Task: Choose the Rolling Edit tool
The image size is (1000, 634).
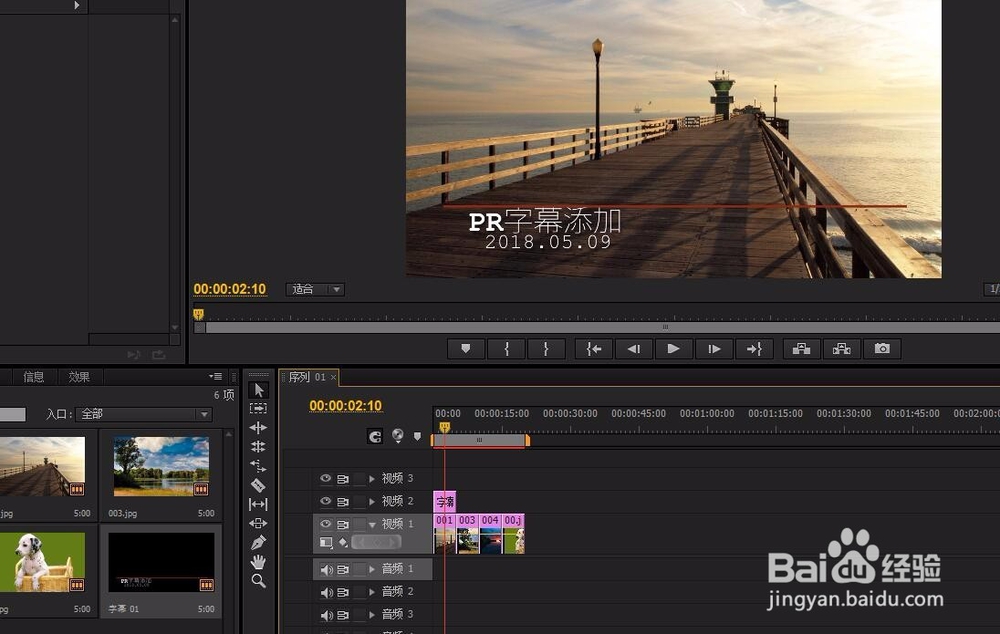Action: coord(258,446)
